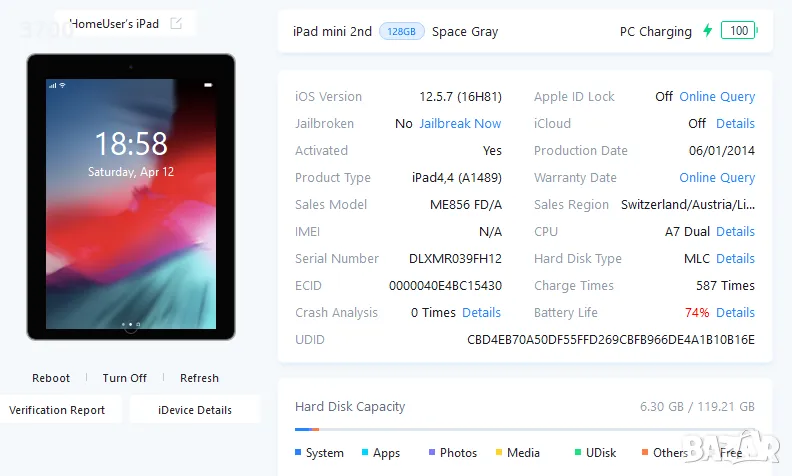Select the purple Photos legend marker
Image resolution: width=792 pixels, height=476 pixels.
[432, 453]
